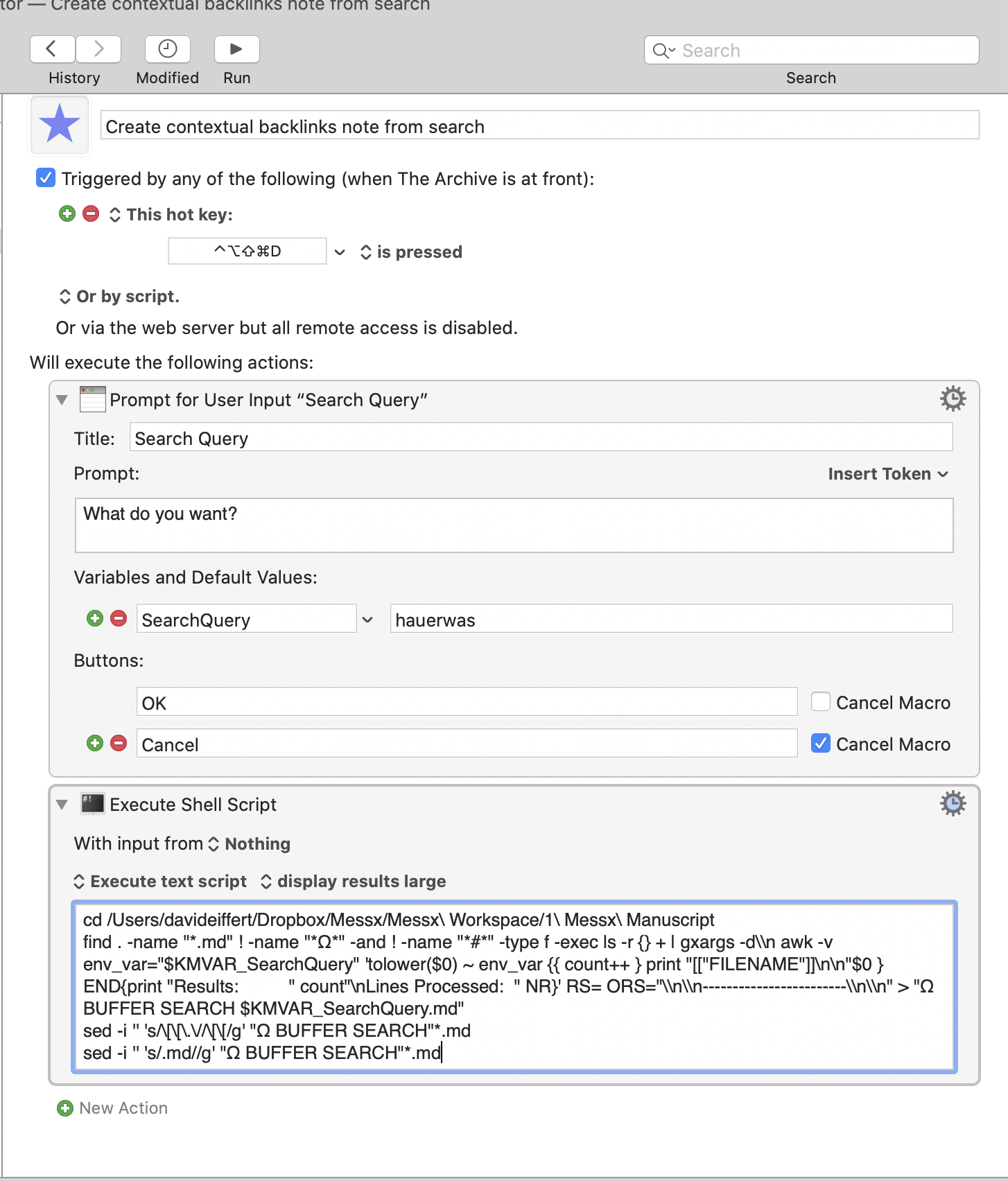Screen dimensions: 1008x1181
Task: Click 'Will execute the following actions' label
Action: [171, 362]
